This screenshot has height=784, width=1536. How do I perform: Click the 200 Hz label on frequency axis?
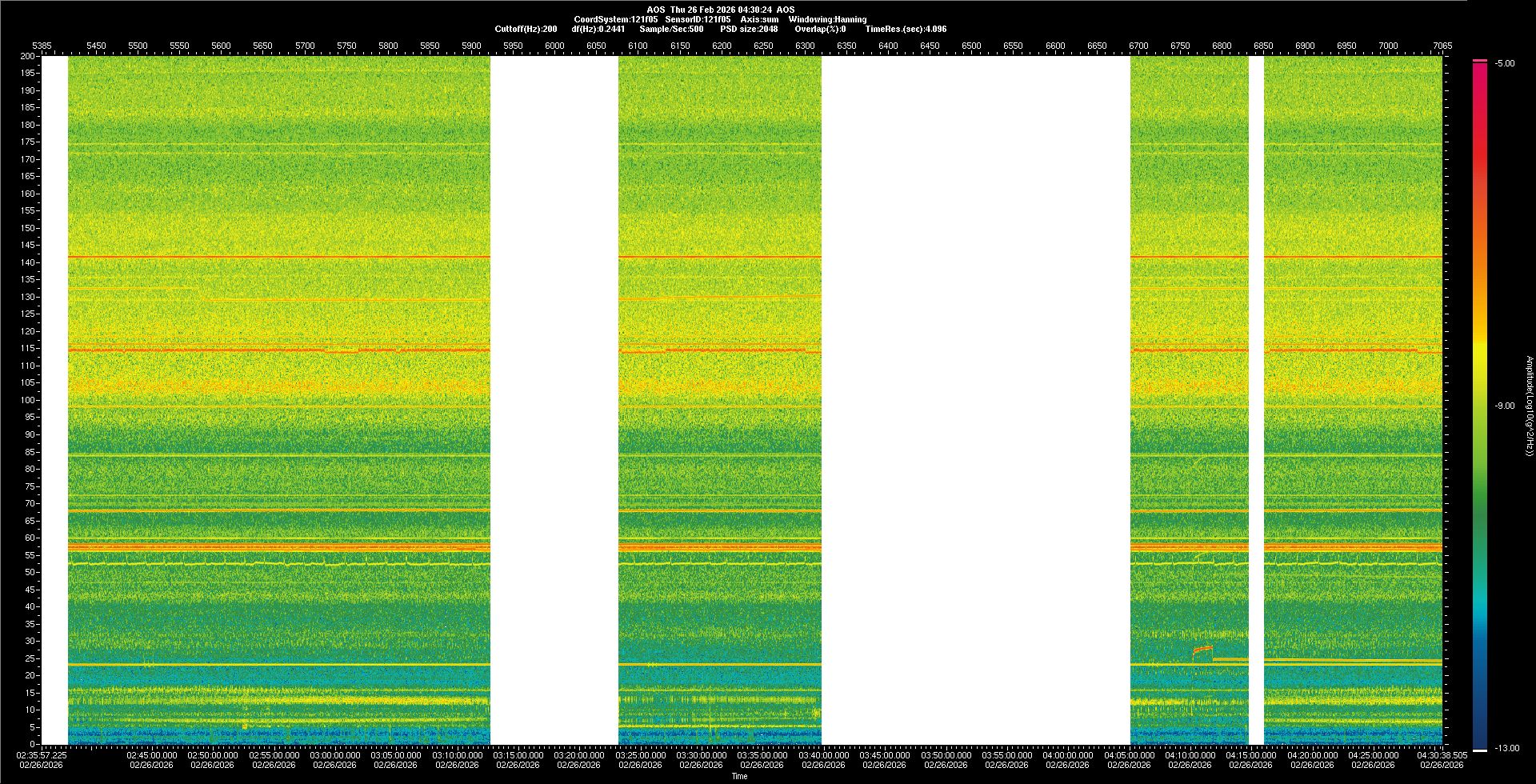click(27, 56)
